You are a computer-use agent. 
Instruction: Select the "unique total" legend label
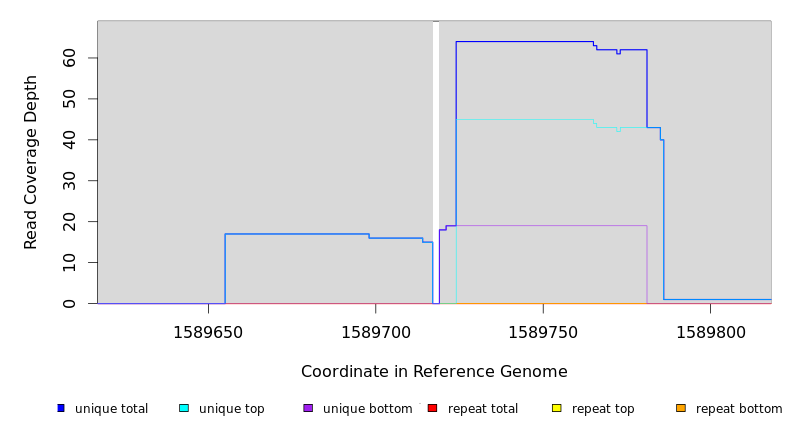[111, 409]
